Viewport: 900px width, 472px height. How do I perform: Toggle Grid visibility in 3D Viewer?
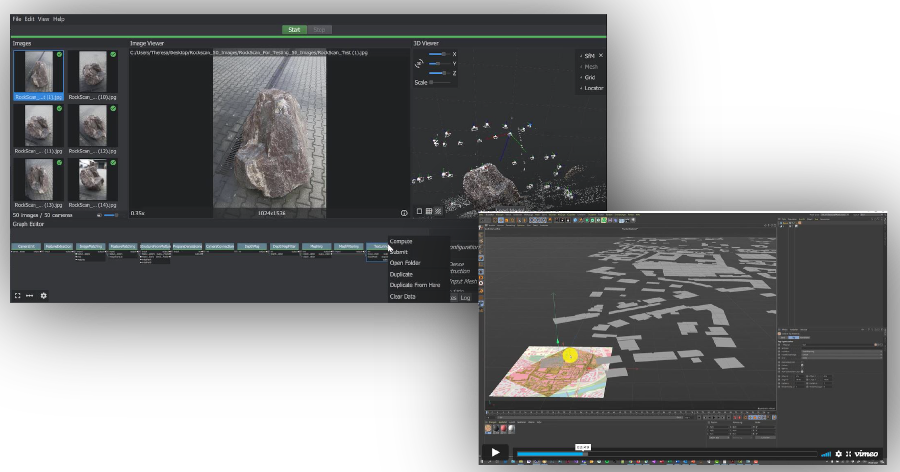coord(589,77)
